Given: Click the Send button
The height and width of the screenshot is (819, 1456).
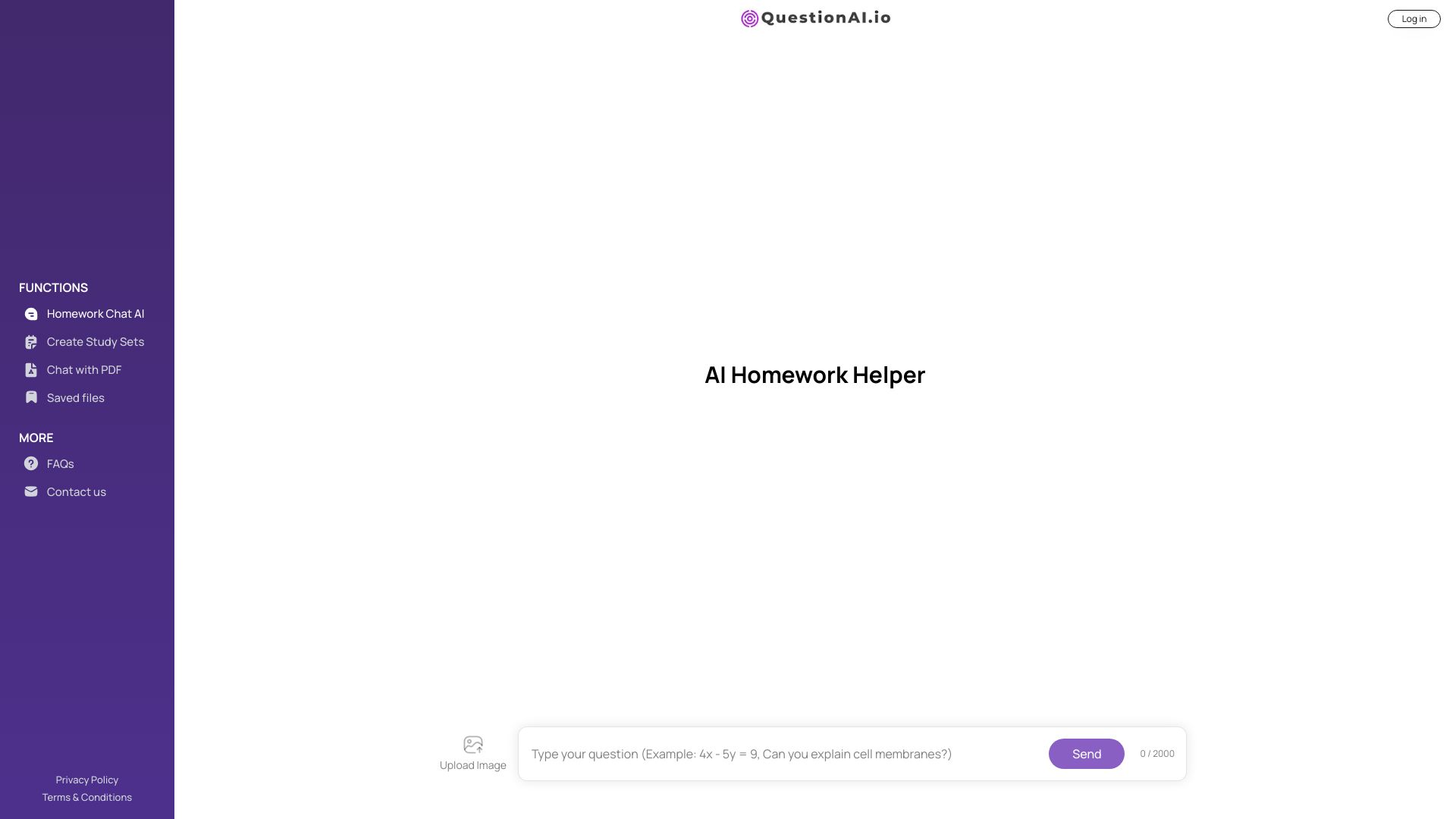Looking at the screenshot, I should [1086, 753].
